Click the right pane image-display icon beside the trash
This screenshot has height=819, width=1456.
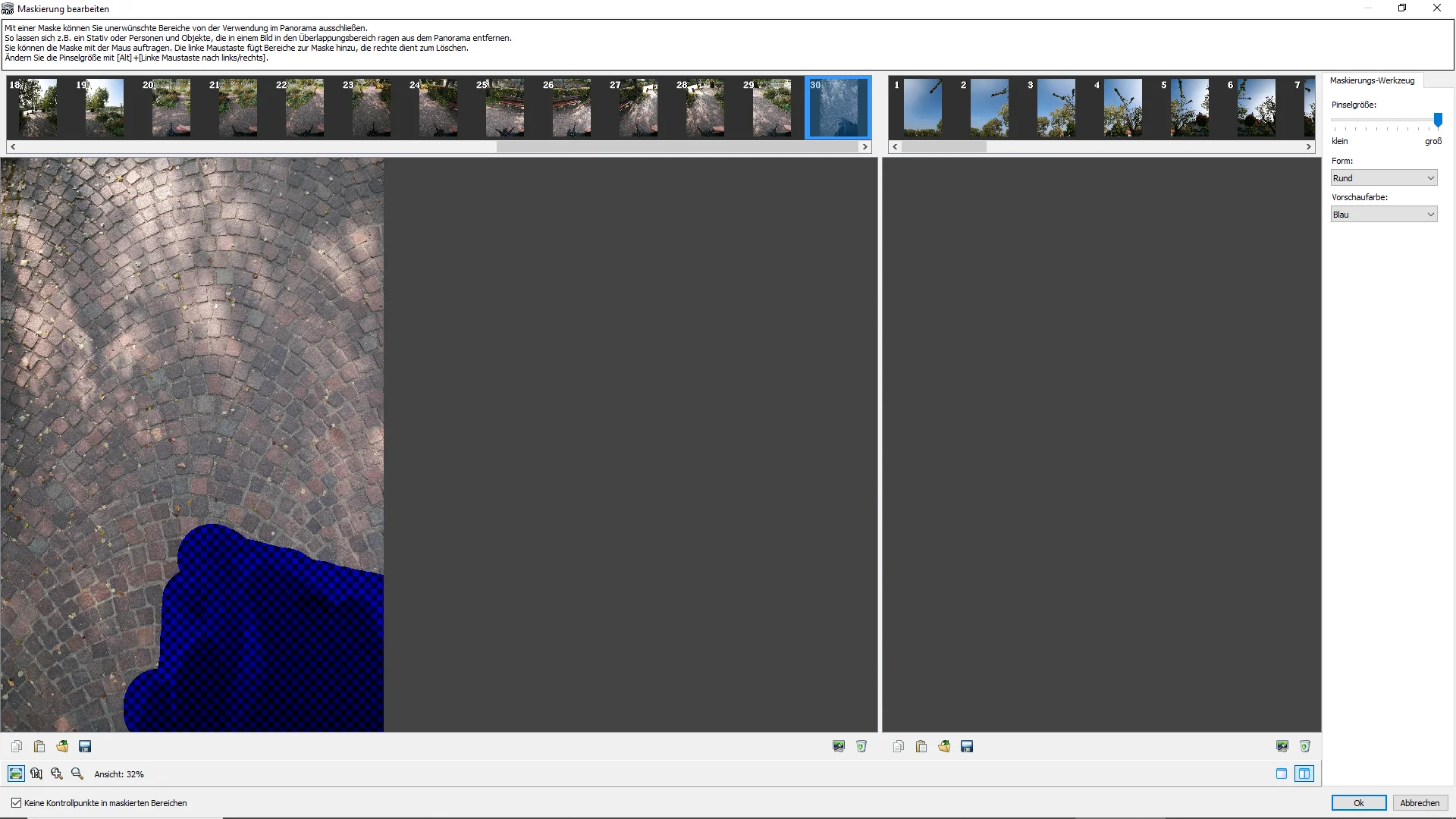(1282, 746)
